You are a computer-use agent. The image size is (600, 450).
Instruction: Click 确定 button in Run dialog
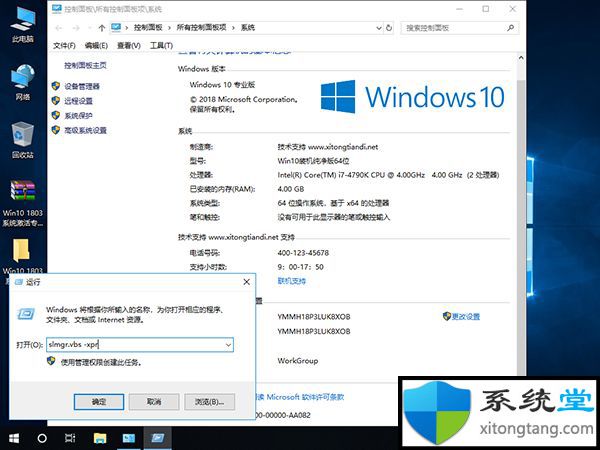point(99,402)
